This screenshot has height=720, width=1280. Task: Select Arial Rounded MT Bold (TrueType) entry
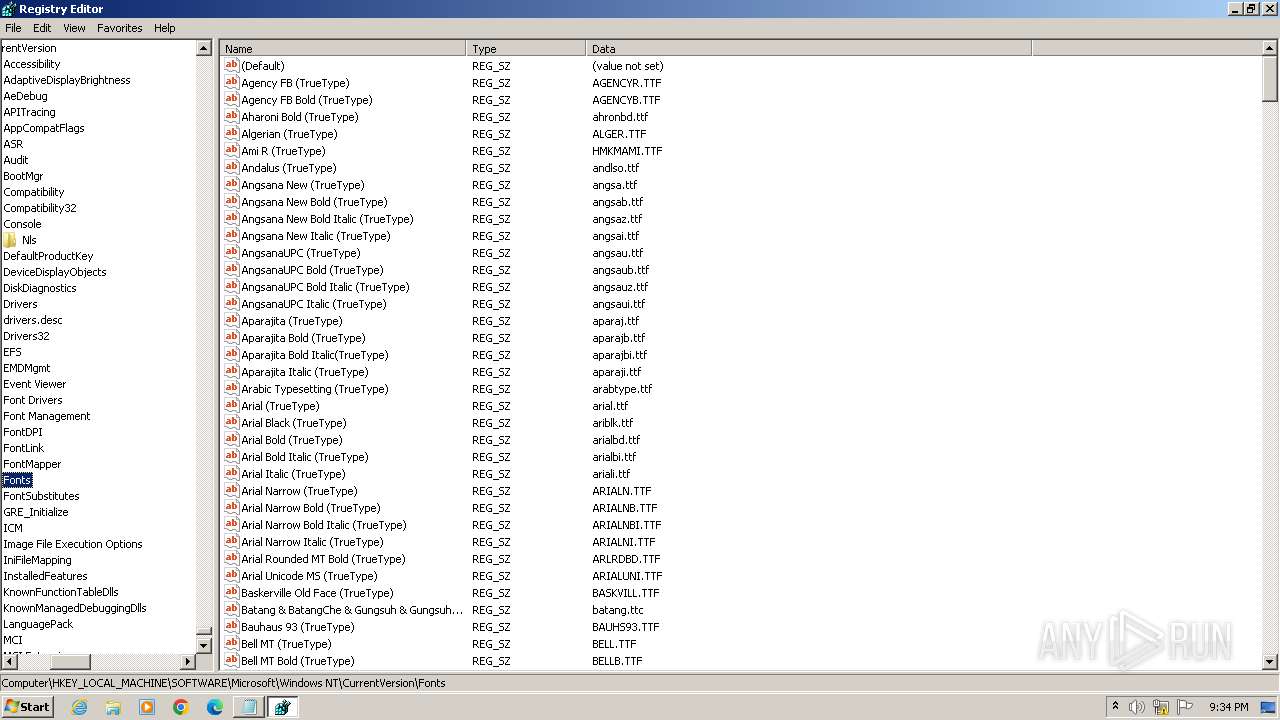(323, 559)
